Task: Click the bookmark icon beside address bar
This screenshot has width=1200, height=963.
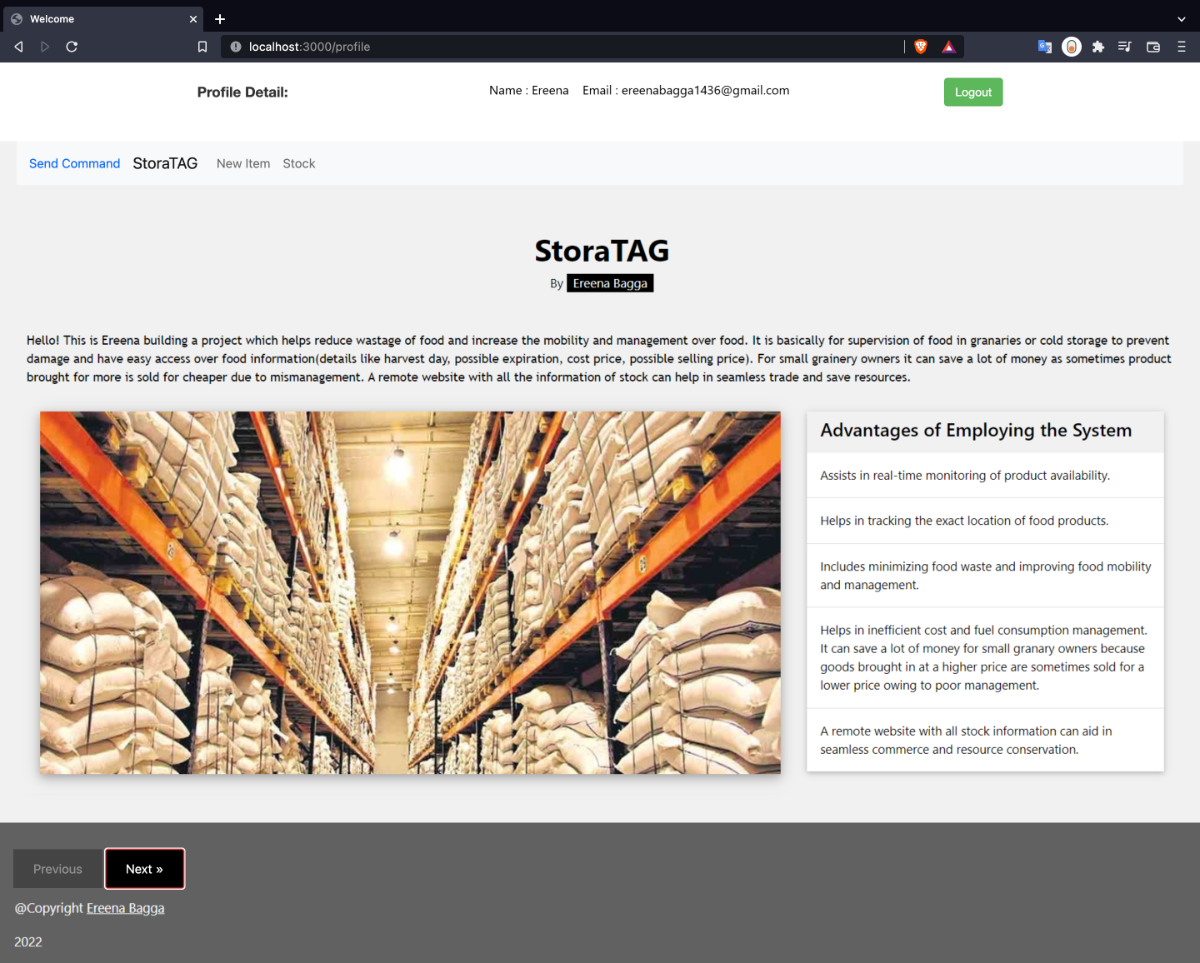Action: pyautogui.click(x=202, y=47)
